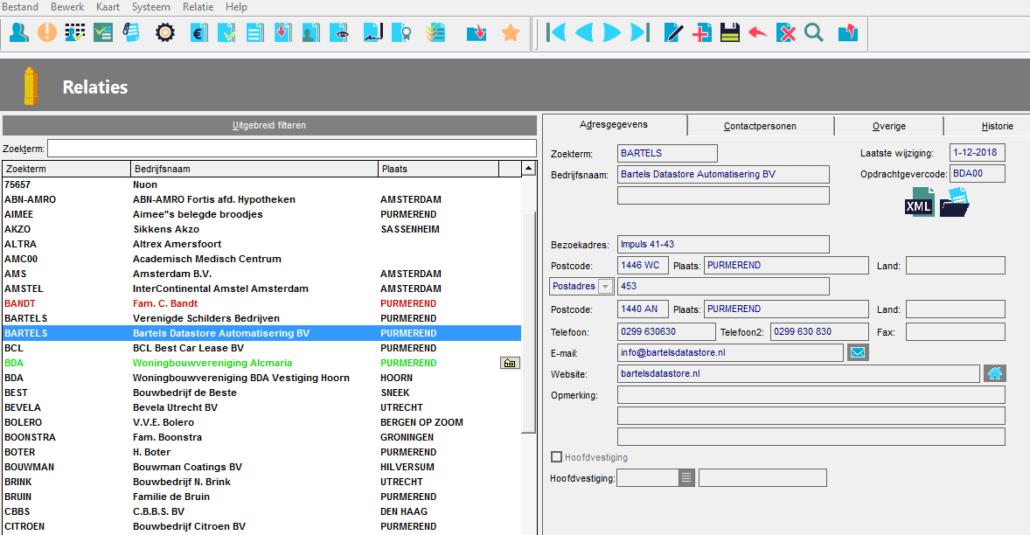Image resolution: width=1030 pixels, height=535 pixels.
Task: Click the two-persons relations toolbar icon
Action: pos(19,32)
